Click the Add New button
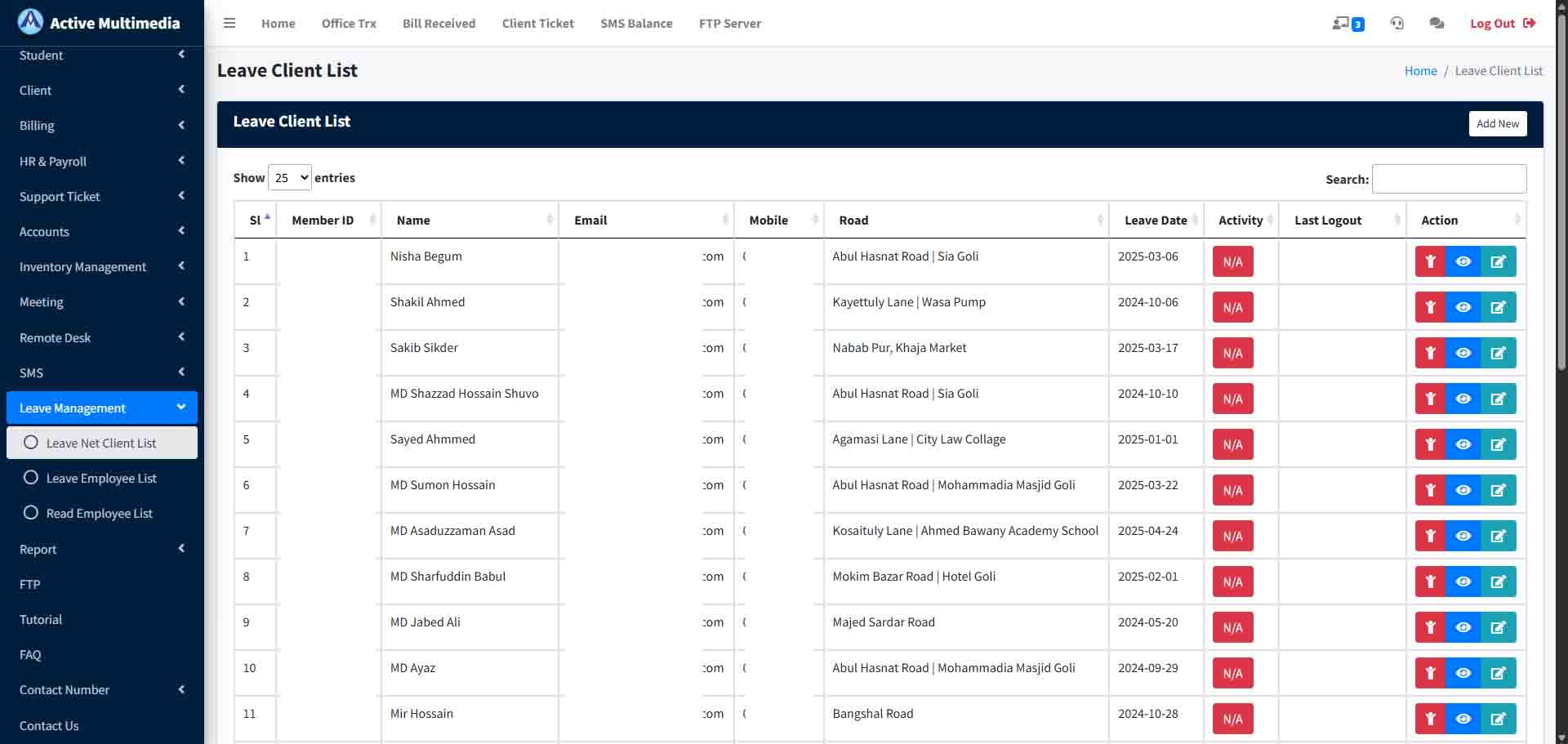The image size is (1568, 744). tap(1498, 123)
